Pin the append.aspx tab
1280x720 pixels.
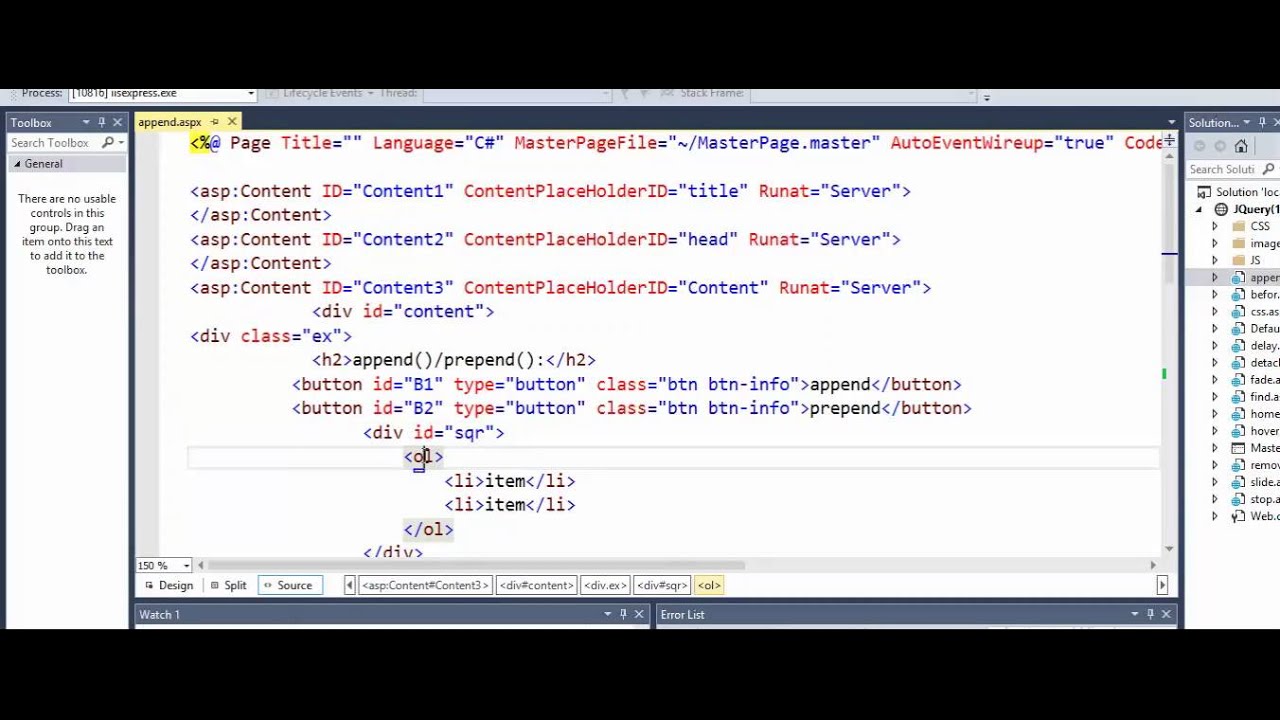pyautogui.click(x=214, y=122)
